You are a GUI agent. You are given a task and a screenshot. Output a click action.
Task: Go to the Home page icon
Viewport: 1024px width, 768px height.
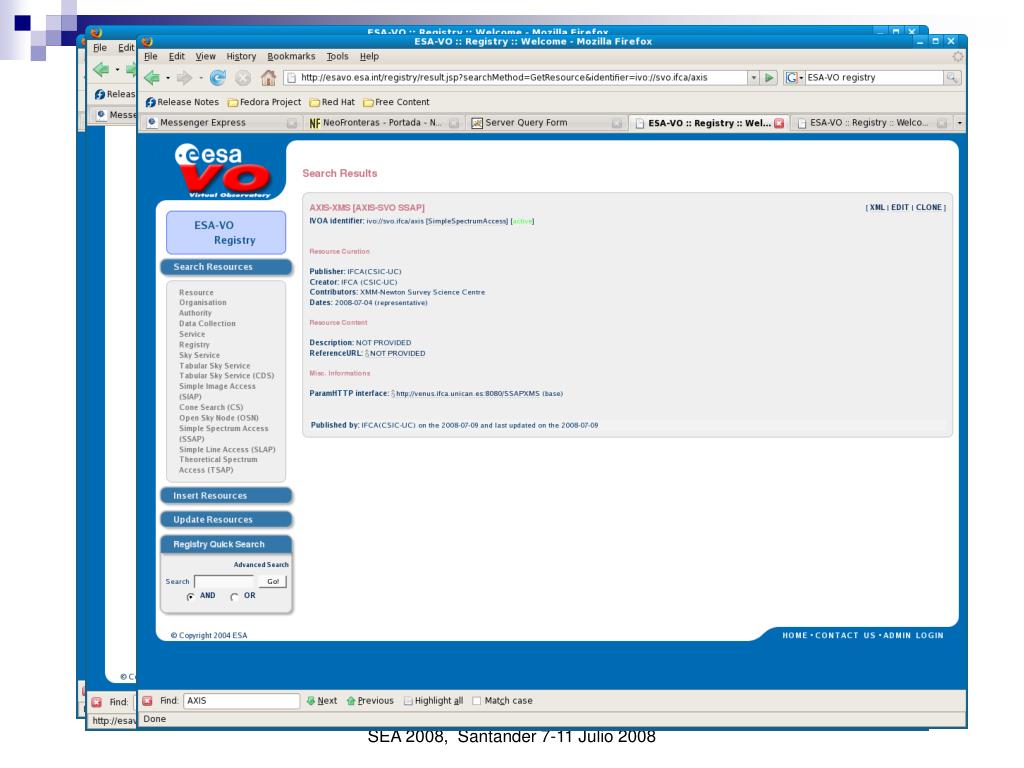coord(268,78)
